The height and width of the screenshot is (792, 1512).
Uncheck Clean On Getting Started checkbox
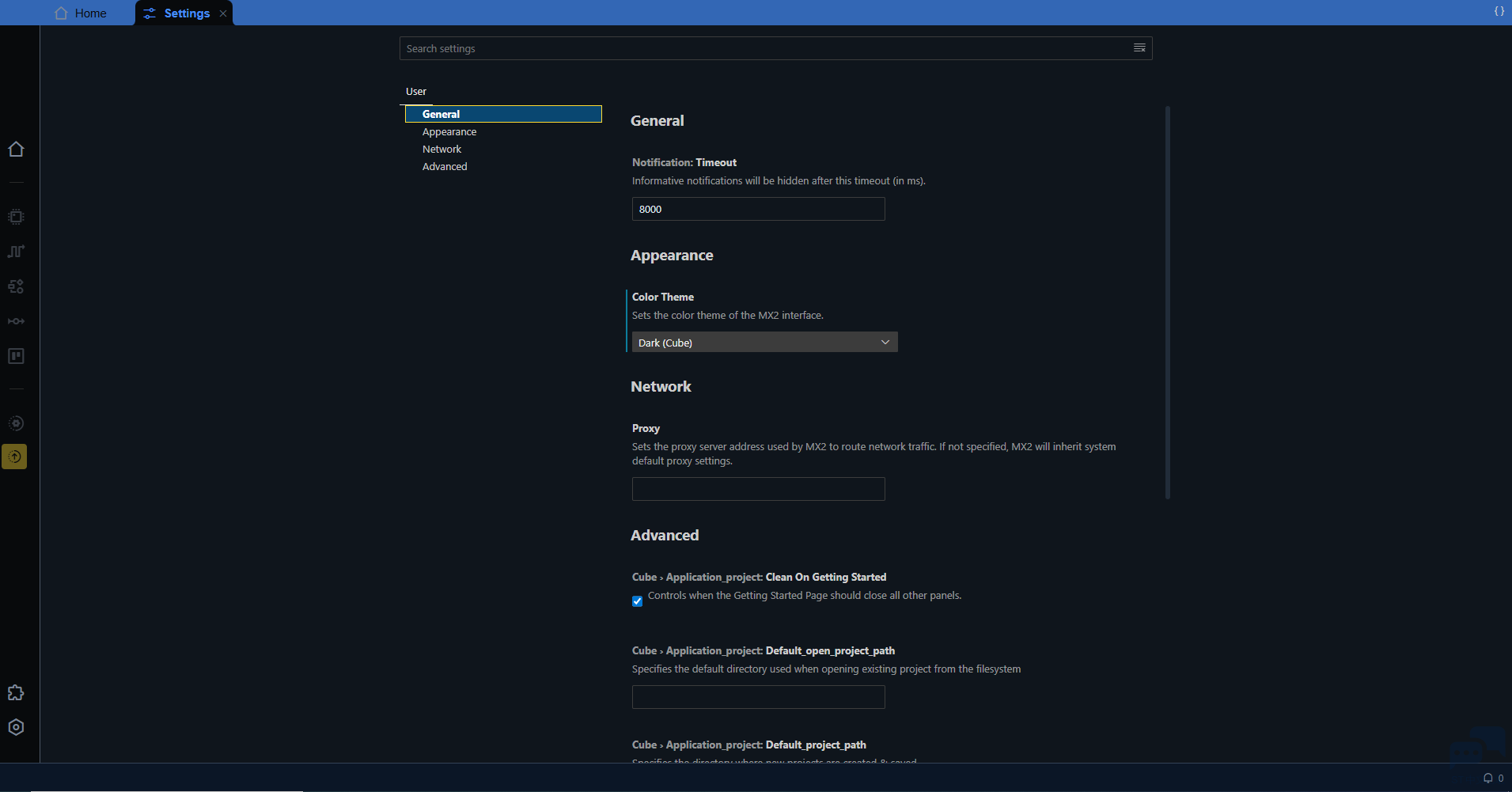pos(637,601)
